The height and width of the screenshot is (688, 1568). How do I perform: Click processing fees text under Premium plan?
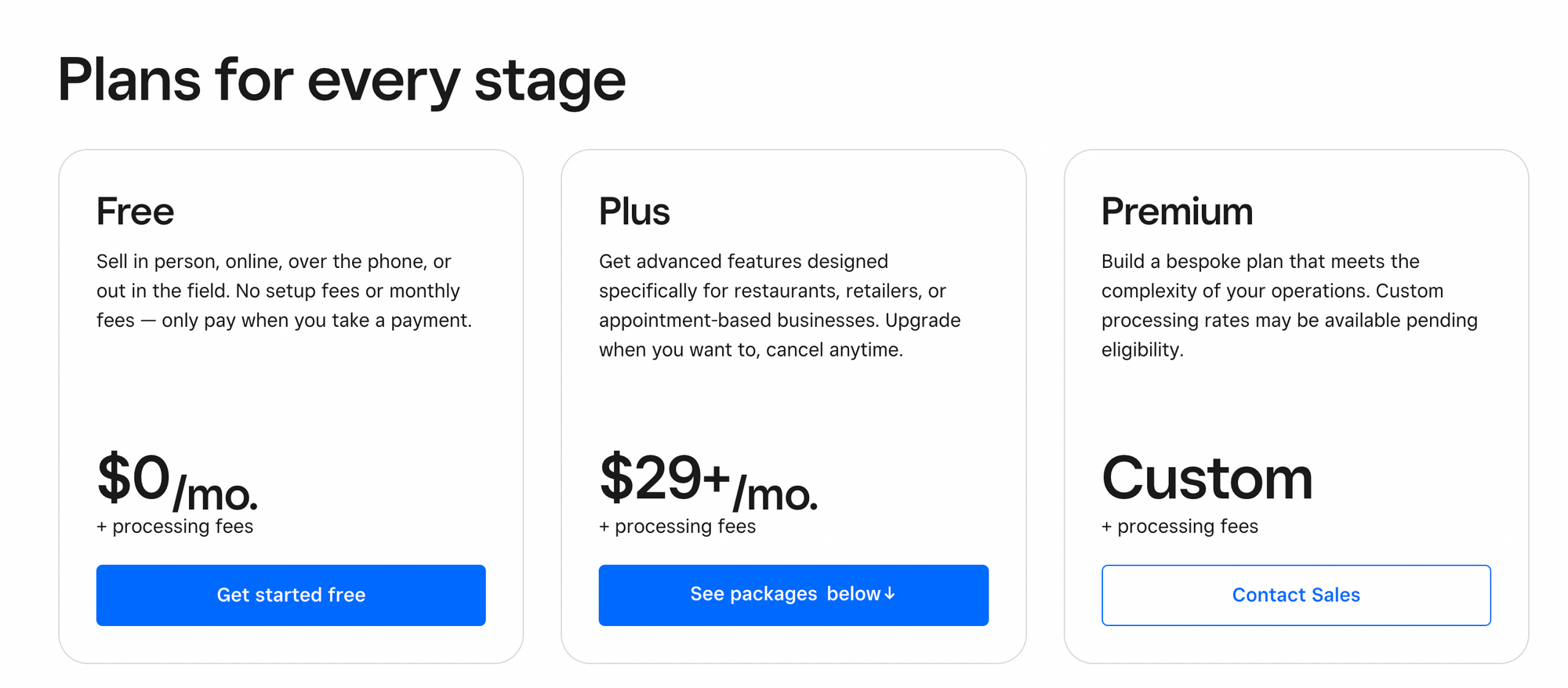(x=1179, y=526)
